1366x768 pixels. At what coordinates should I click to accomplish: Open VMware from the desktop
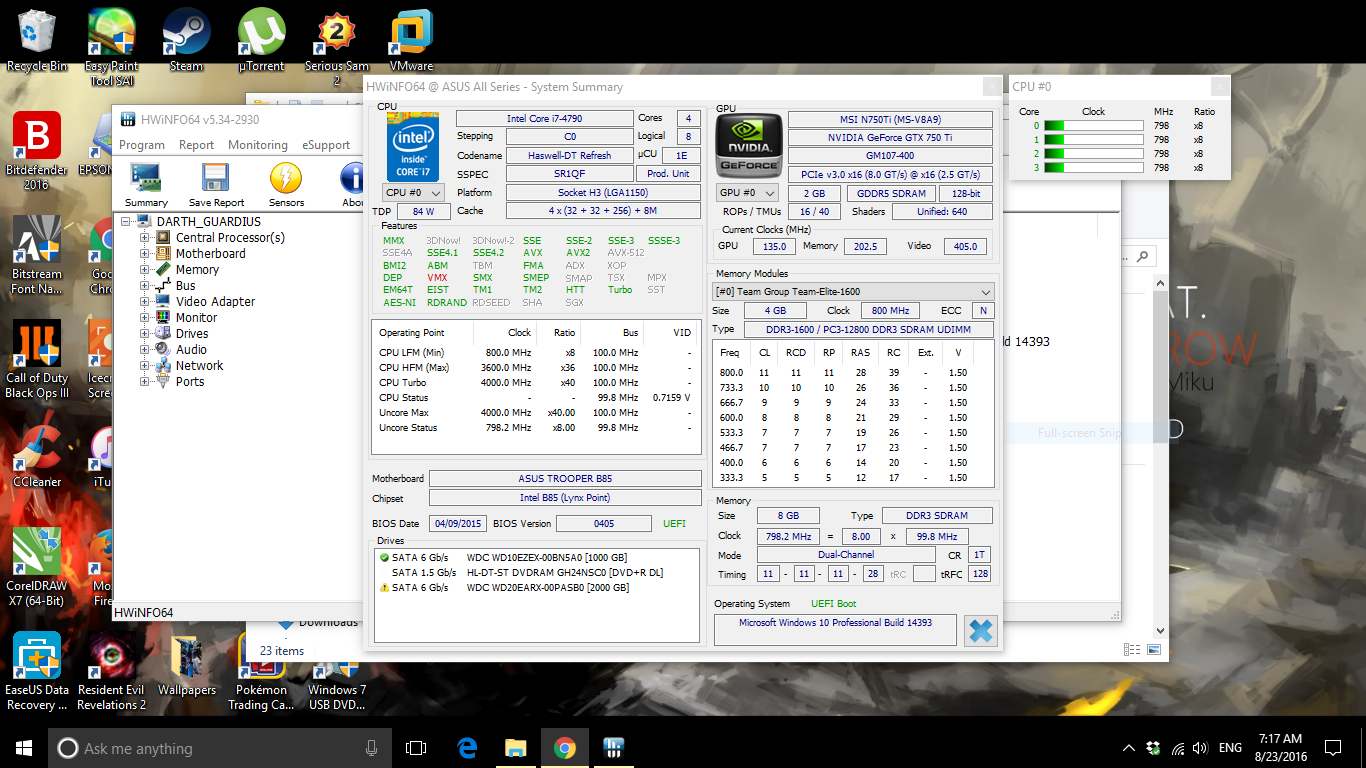pyautogui.click(x=411, y=30)
